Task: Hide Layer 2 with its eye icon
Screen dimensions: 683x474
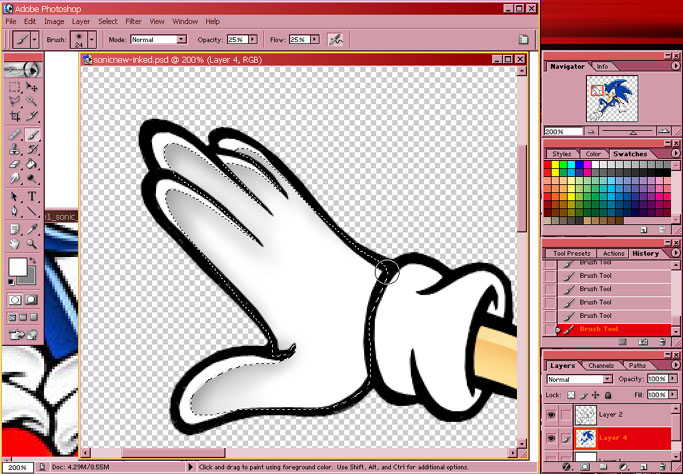Action: click(x=551, y=415)
